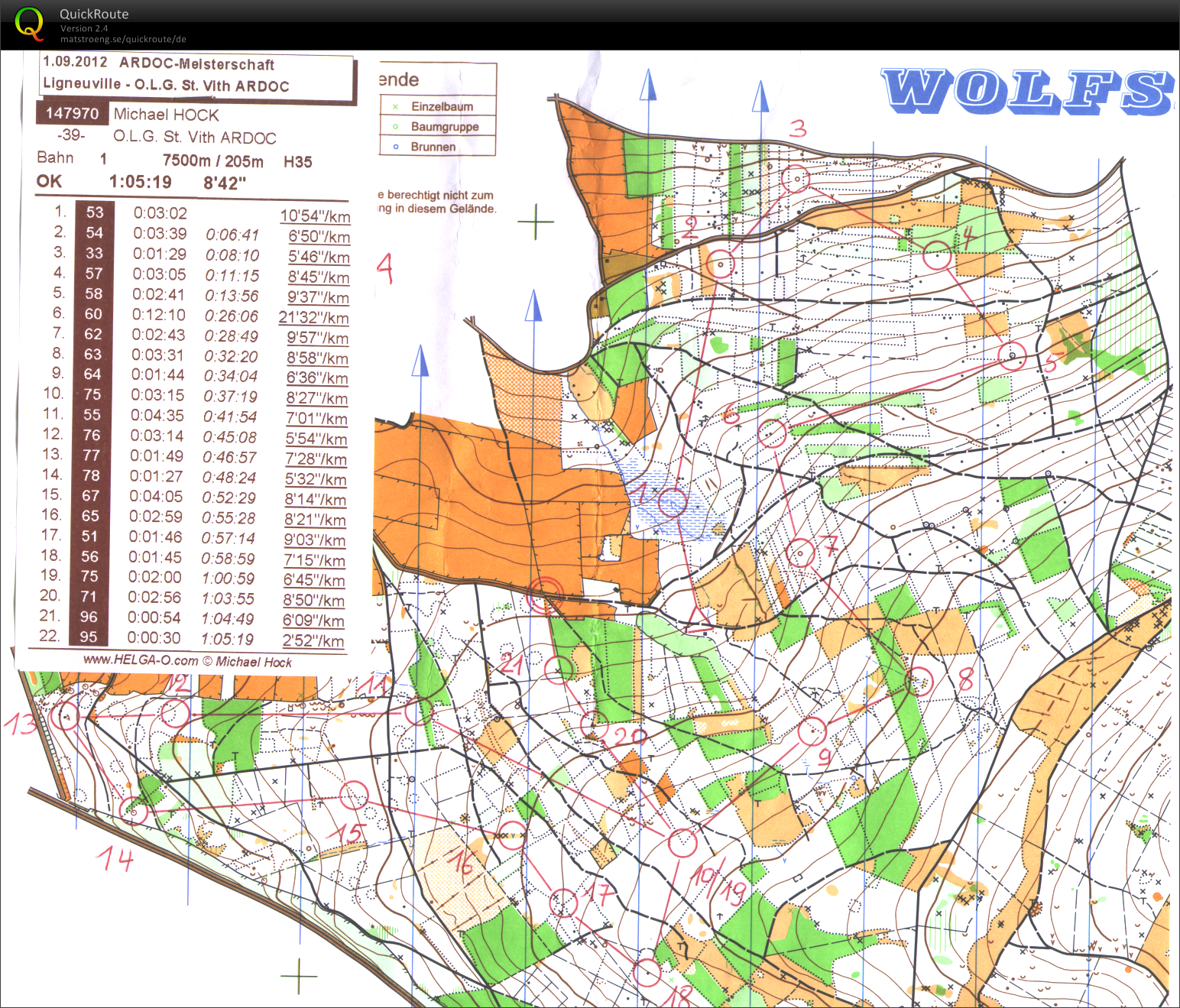Click the control circle labelled 5
The height and width of the screenshot is (1008, 1180).
[1013, 356]
